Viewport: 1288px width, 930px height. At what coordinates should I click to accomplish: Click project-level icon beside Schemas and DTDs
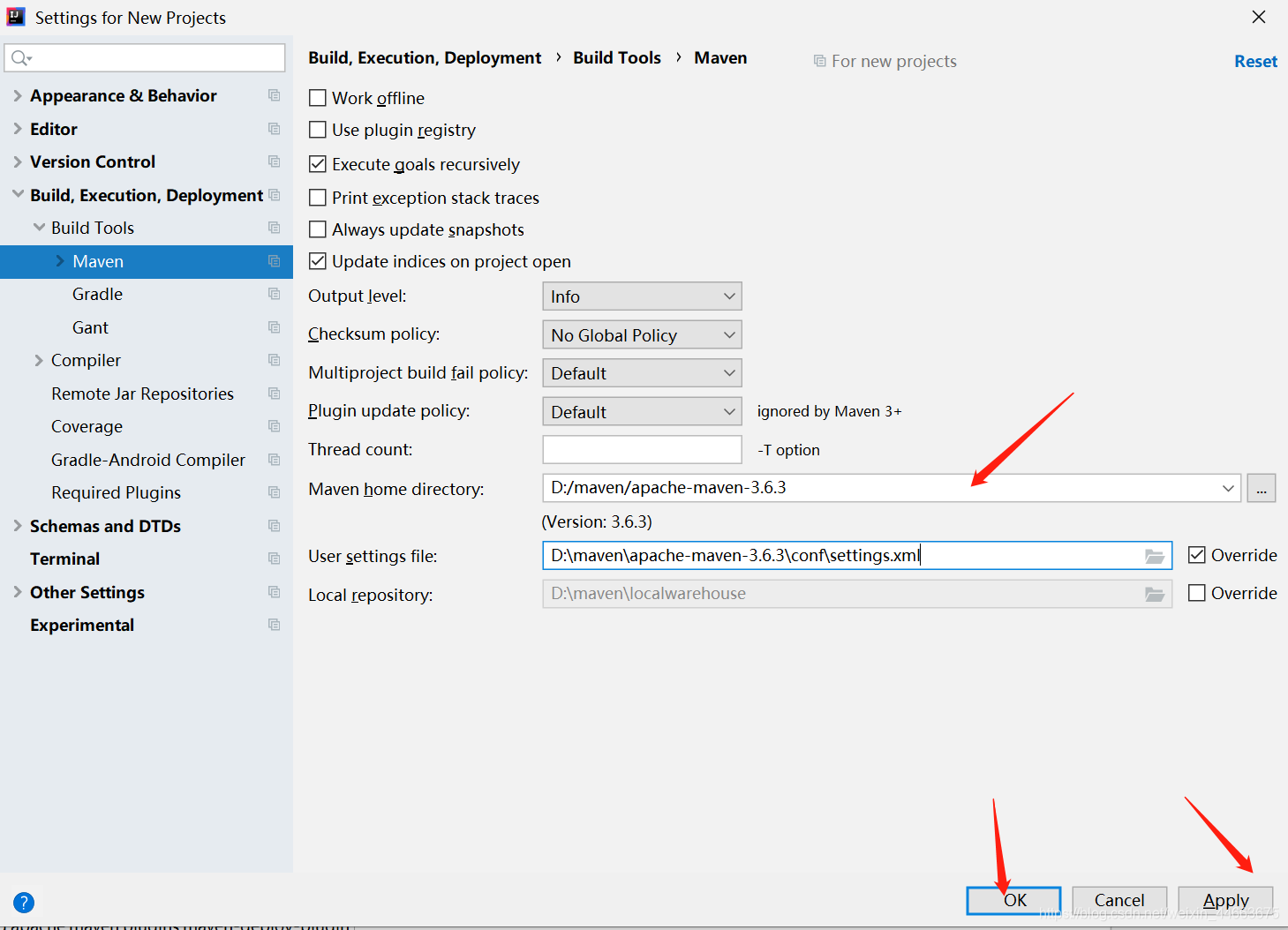(x=275, y=526)
